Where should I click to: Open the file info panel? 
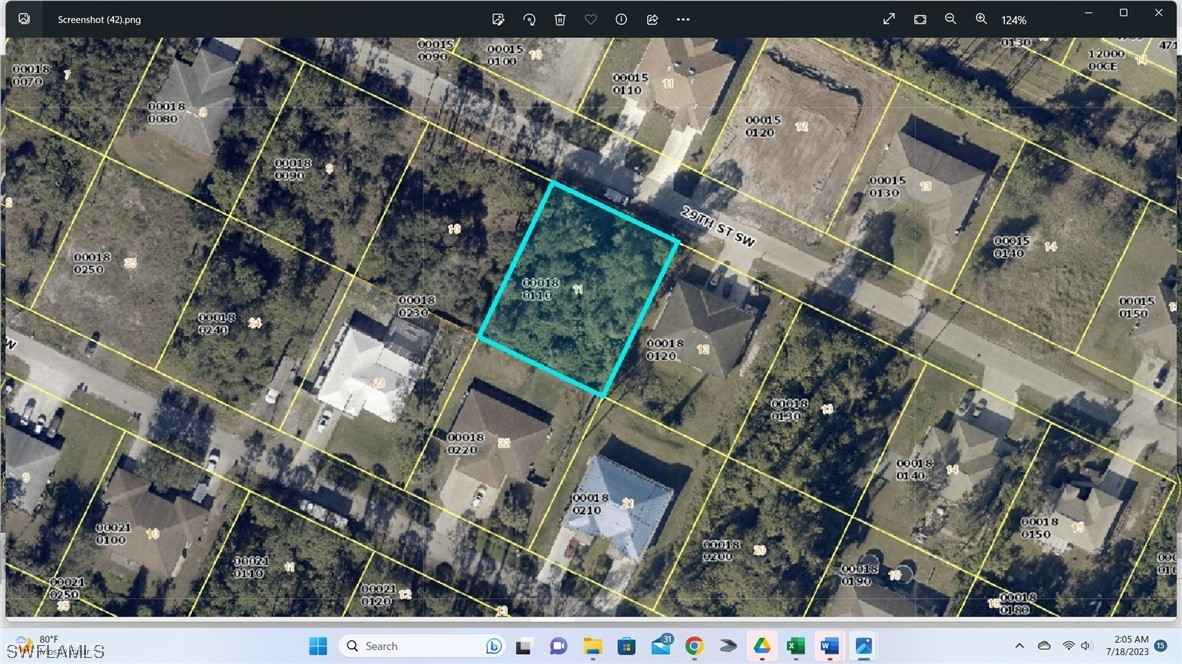click(621, 19)
